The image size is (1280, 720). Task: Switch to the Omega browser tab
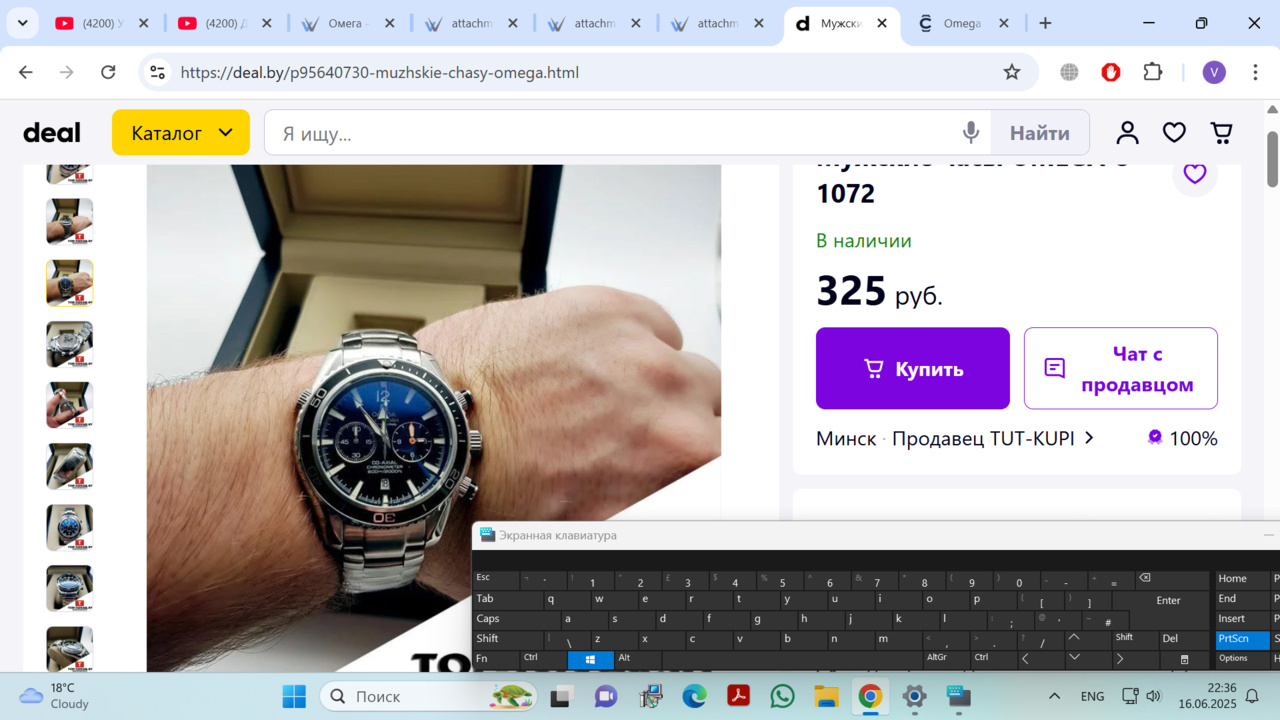(x=961, y=23)
